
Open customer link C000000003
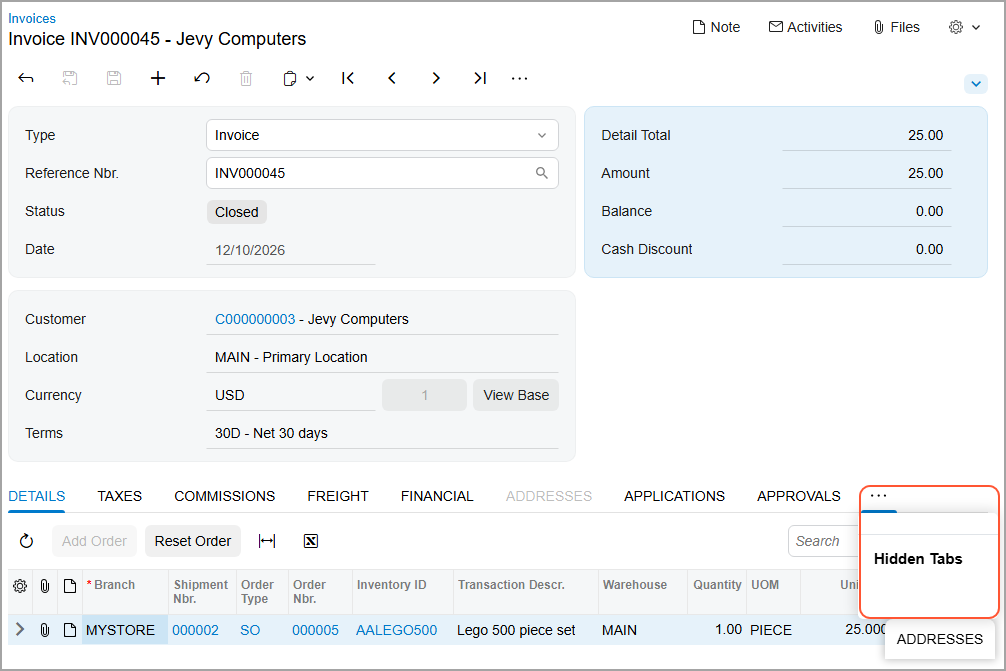255,319
